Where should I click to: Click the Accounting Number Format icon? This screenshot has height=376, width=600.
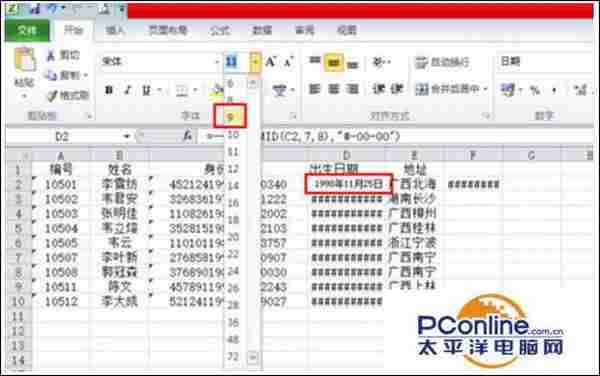(508, 90)
